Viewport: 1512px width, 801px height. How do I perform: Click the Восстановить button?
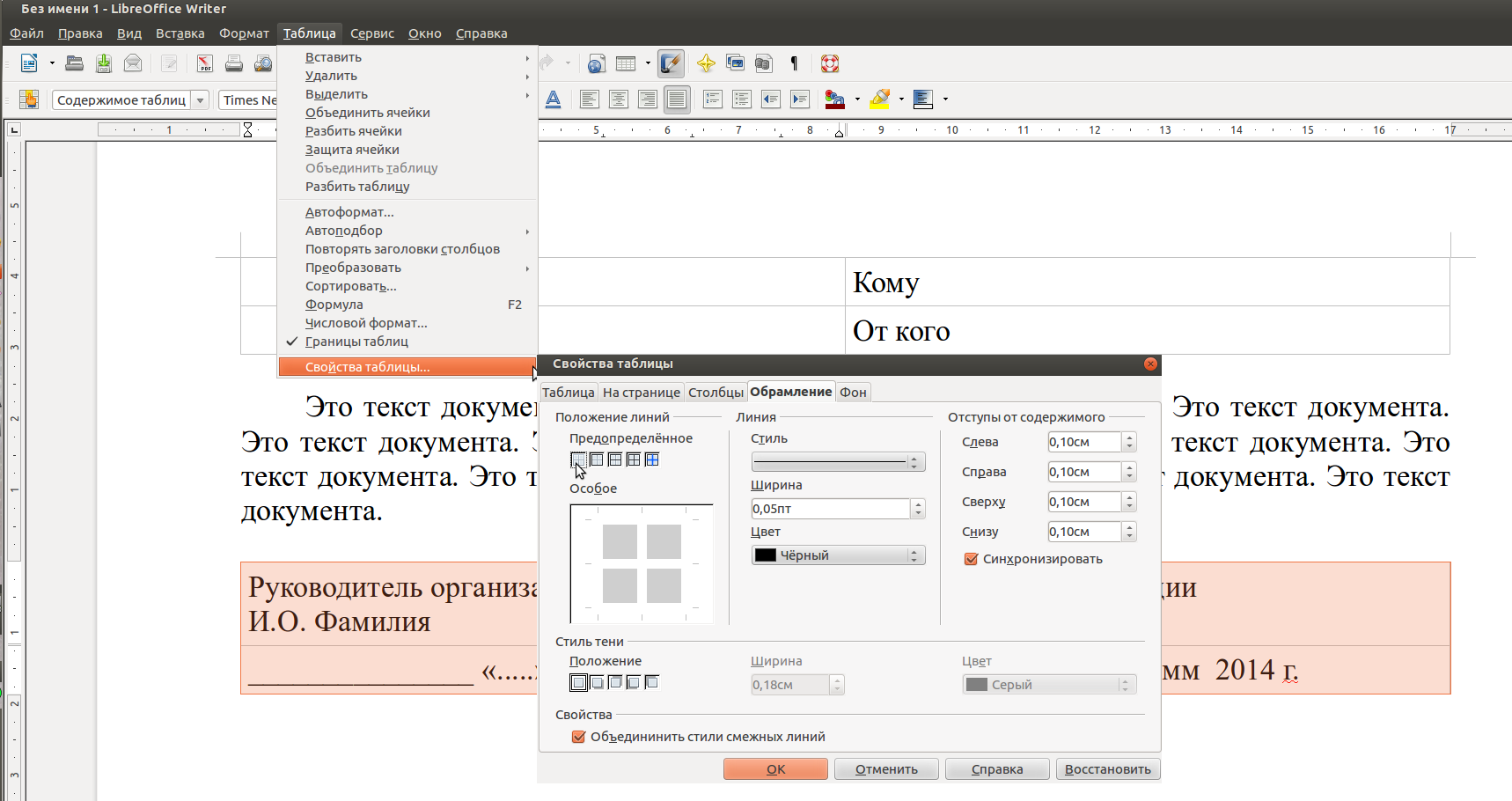(x=1108, y=769)
